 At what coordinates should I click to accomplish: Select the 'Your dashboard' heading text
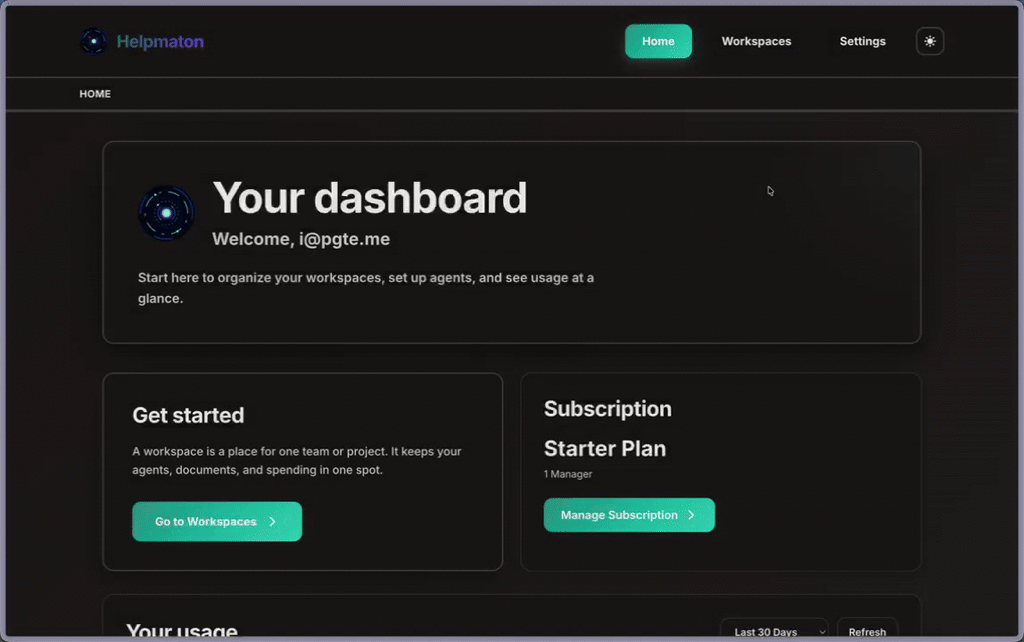point(370,197)
